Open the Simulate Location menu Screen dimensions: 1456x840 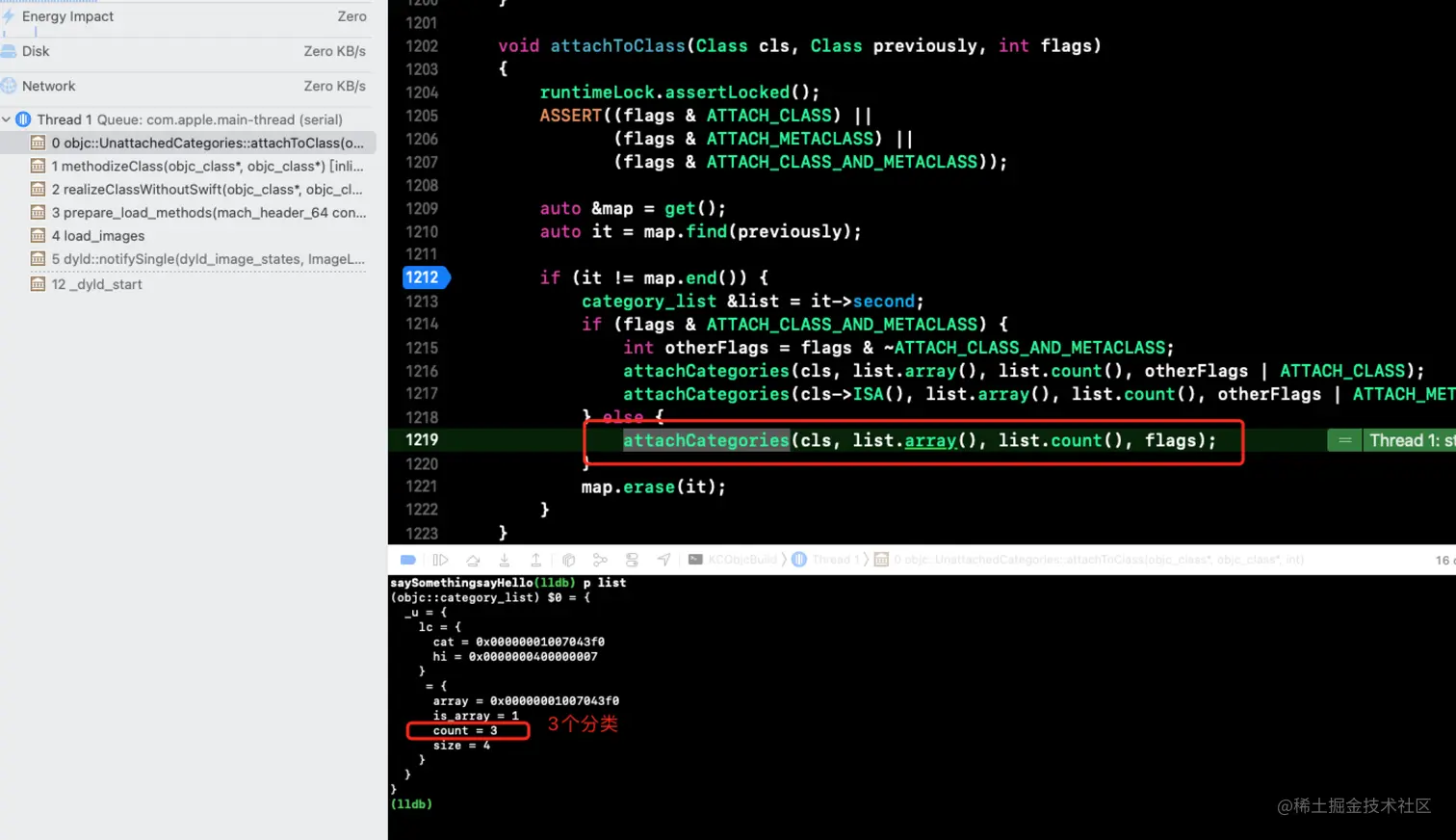664,560
